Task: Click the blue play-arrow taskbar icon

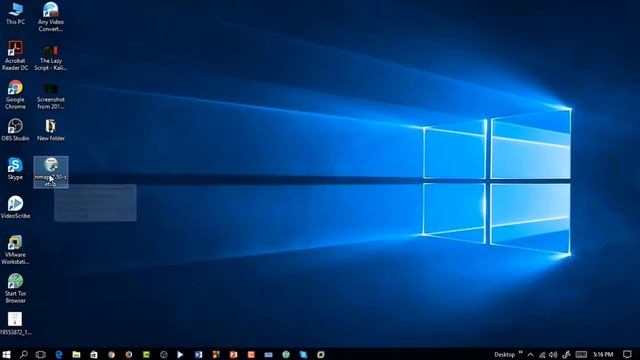Action: tap(180, 354)
